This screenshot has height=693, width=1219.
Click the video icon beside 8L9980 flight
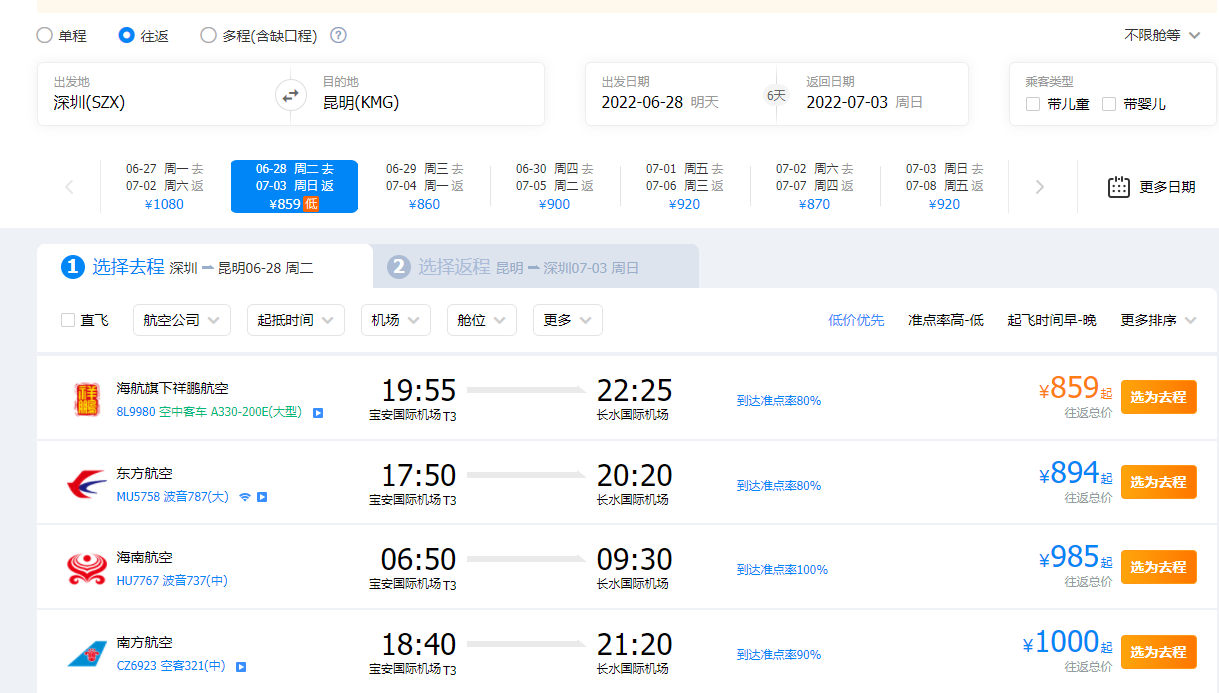tap(318, 412)
